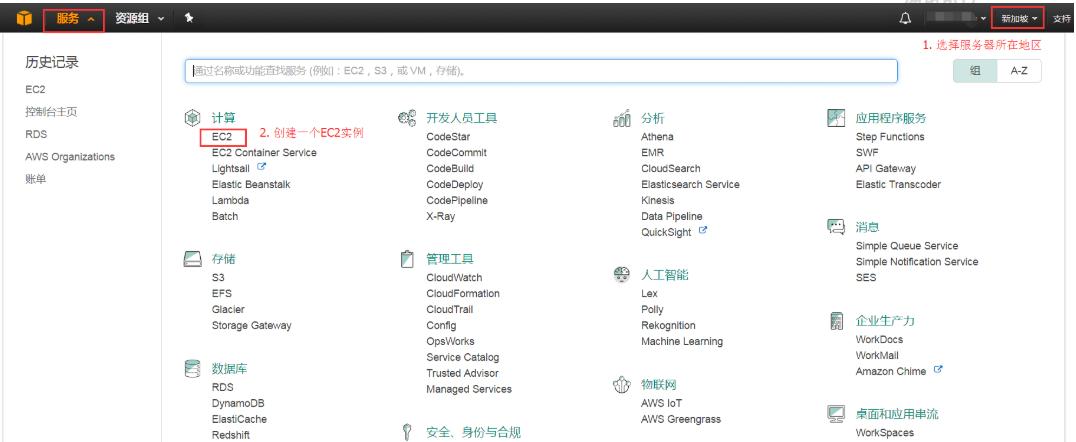Image resolution: width=1076 pixels, height=442 pixels.
Task: Click the 开发人员工具 category icon
Action: click(x=407, y=118)
